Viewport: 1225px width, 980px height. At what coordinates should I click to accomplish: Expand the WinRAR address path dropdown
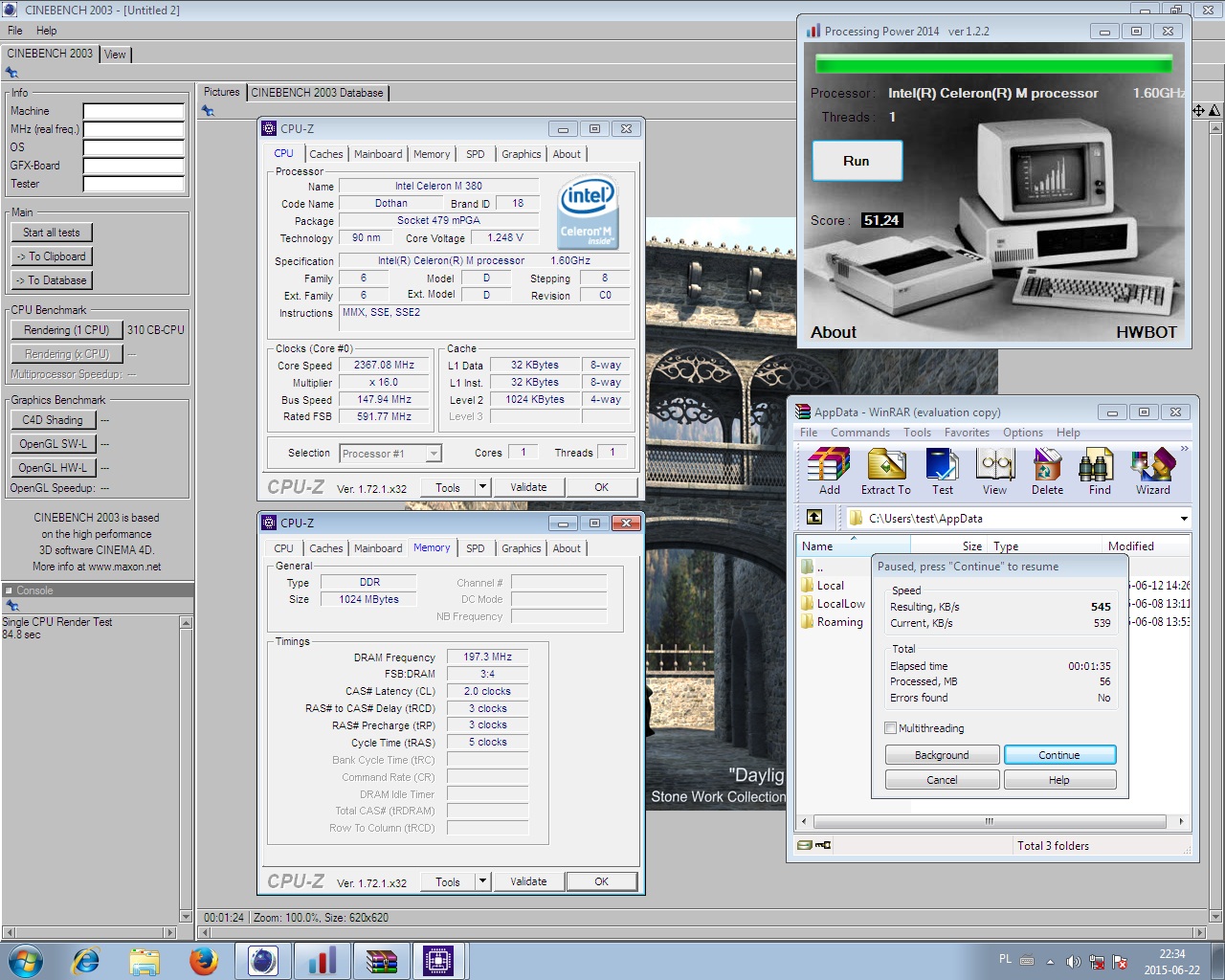[1184, 518]
